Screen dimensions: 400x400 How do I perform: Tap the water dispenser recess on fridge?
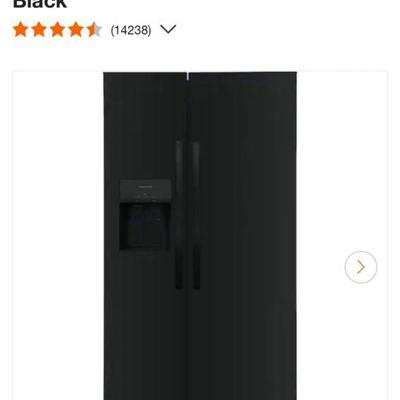pos(145,226)
